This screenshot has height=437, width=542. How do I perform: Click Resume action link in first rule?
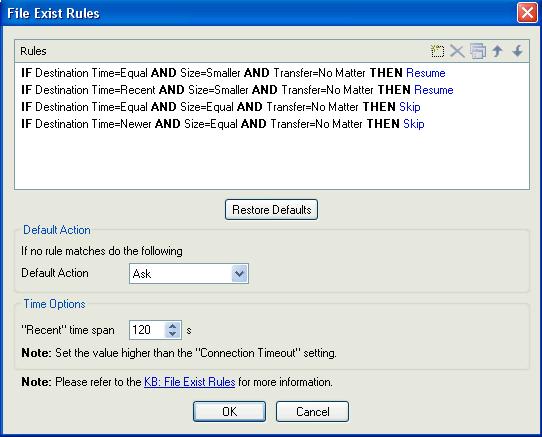[x=426, y=73]
